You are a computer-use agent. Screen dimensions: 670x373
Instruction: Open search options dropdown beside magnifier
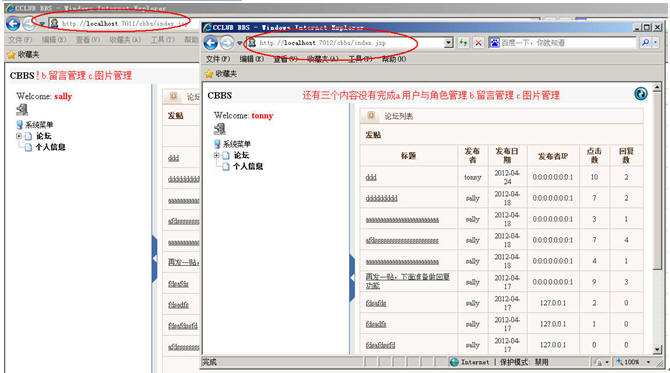[x=655, y=43]
